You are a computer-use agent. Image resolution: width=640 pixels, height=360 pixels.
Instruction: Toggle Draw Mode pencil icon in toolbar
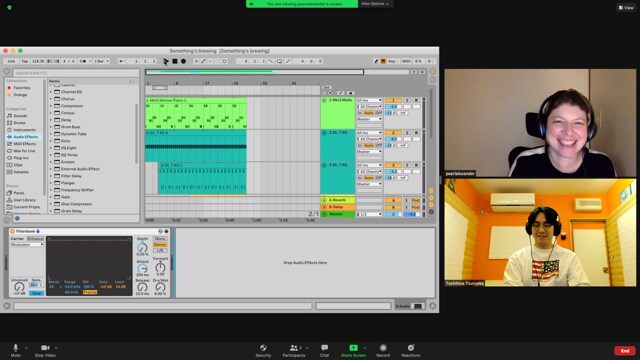click(x=376, y=61)
